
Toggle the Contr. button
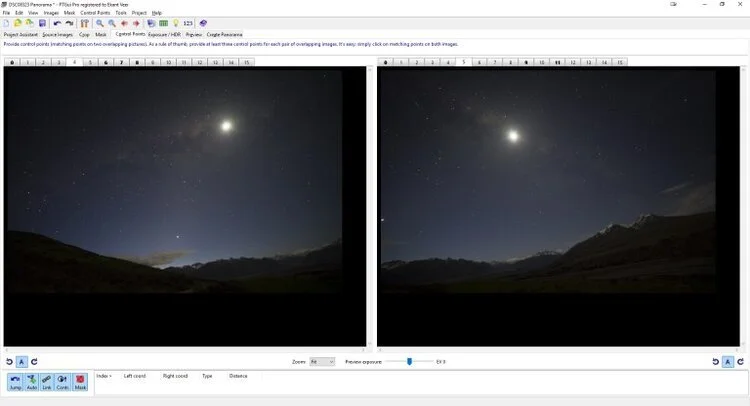coord(63,382)
